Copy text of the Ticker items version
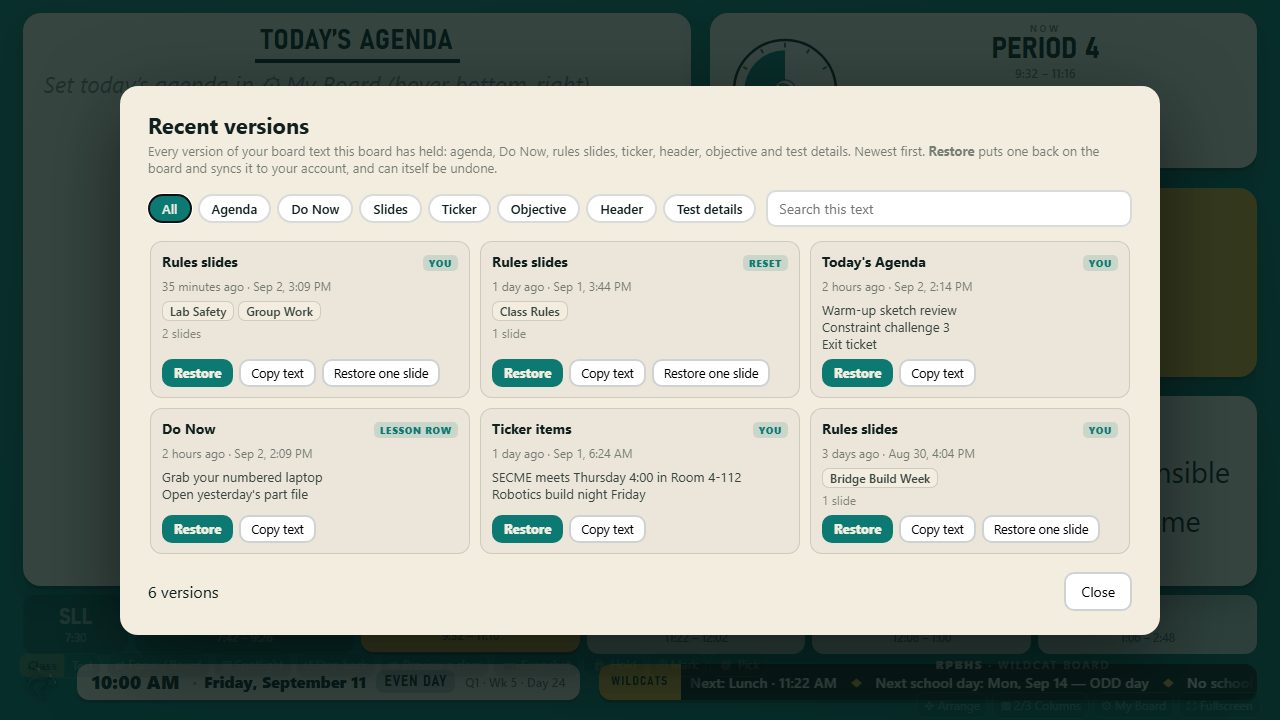The image size is (1280, 720). [607, 529]
